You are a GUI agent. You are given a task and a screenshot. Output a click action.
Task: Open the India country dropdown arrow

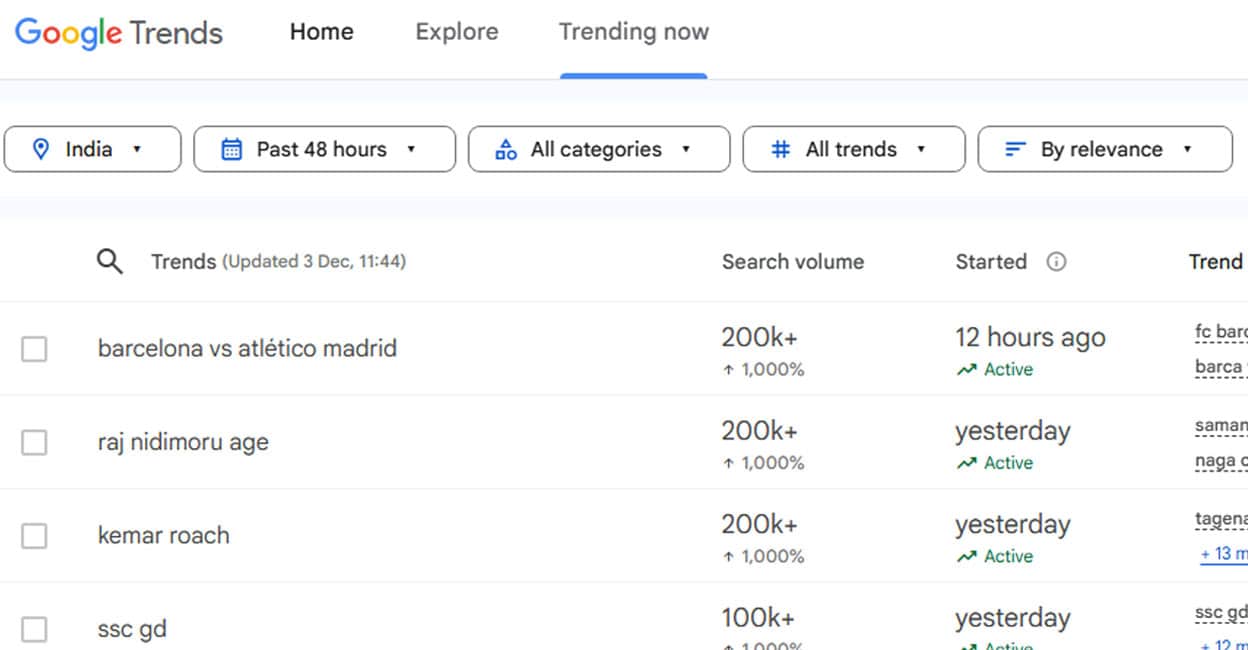[137, 149]
